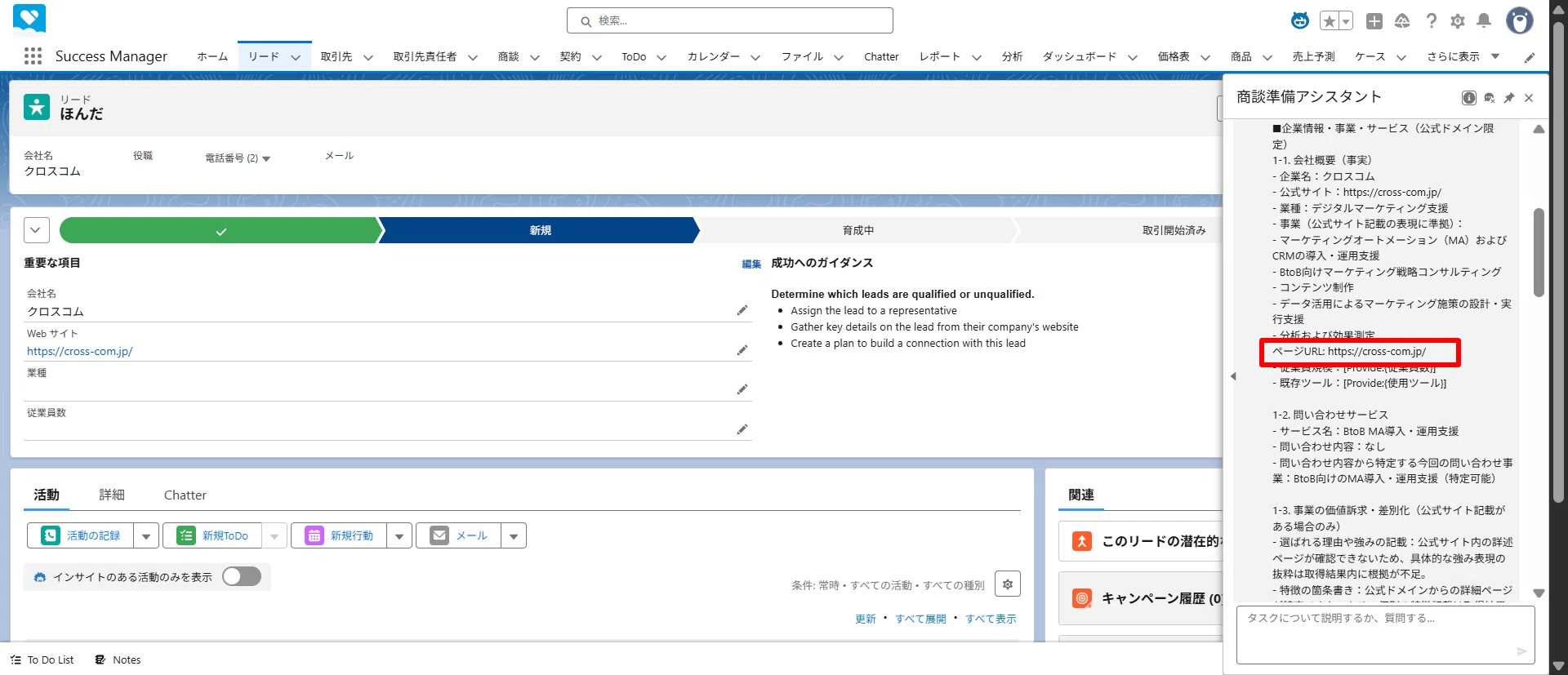Viewport: 1568px width, 675px height.
Task: Open Salesforce Help question mark
Action: 1431,21
